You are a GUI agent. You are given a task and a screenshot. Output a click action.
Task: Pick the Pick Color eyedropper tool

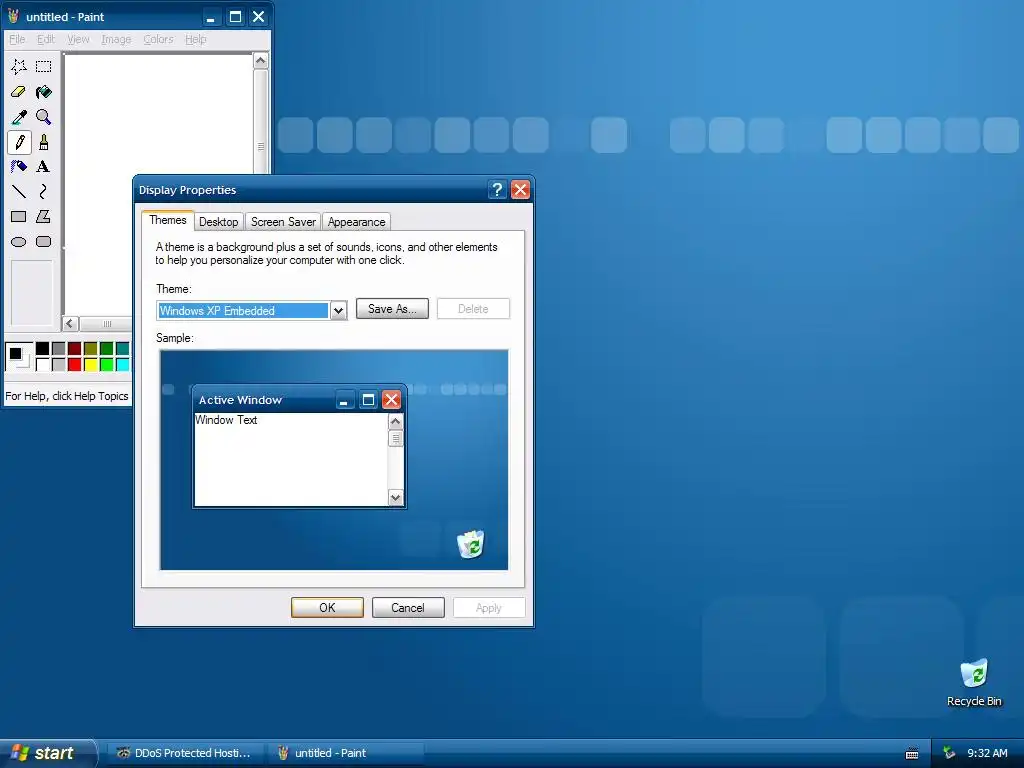[19, 117]
